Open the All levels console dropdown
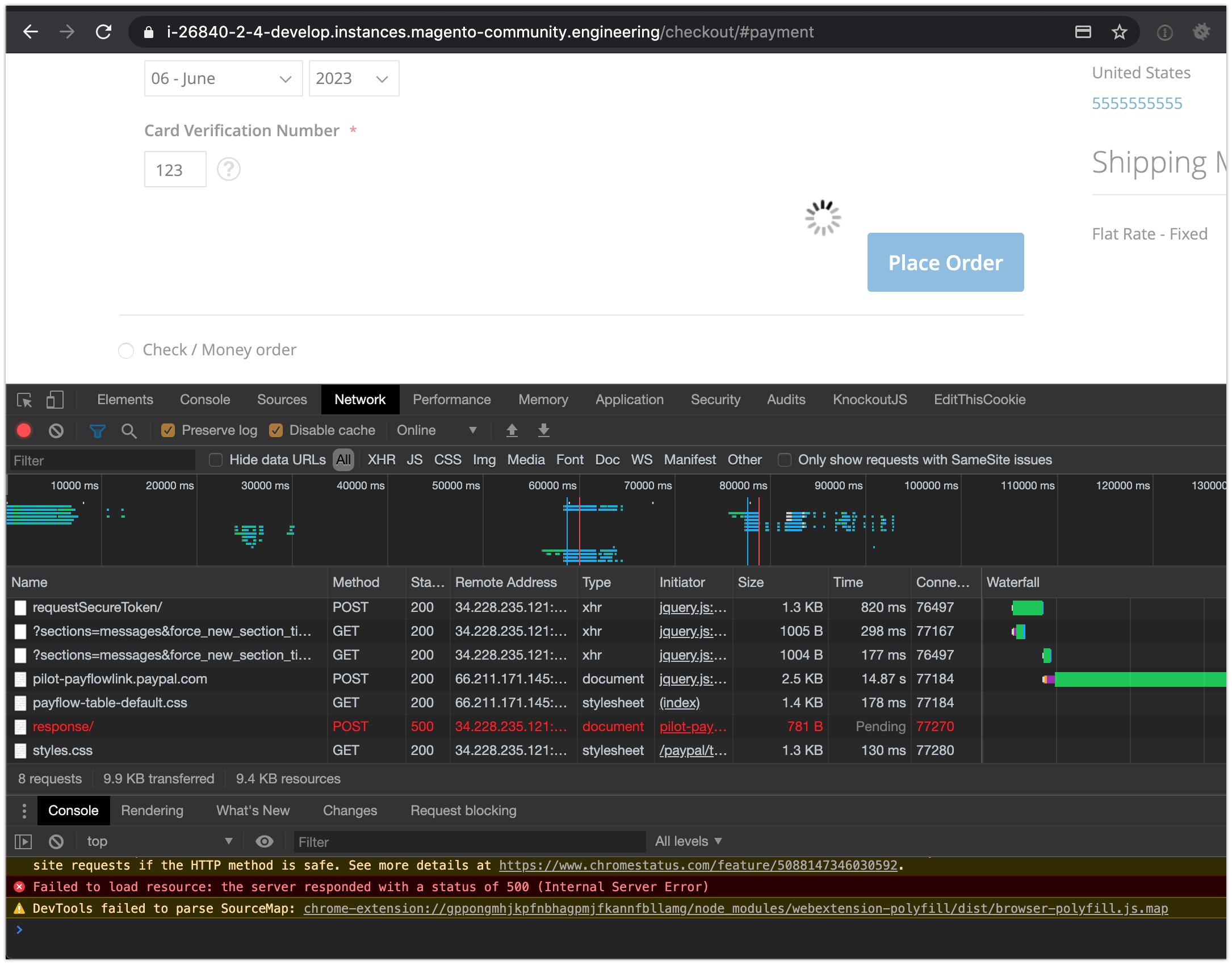Viewport: 1232px width, 965px height. click(x=688, y=841)
